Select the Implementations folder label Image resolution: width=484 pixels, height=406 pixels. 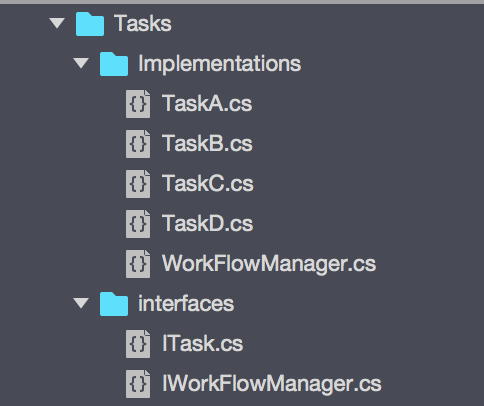click(220, 64)
